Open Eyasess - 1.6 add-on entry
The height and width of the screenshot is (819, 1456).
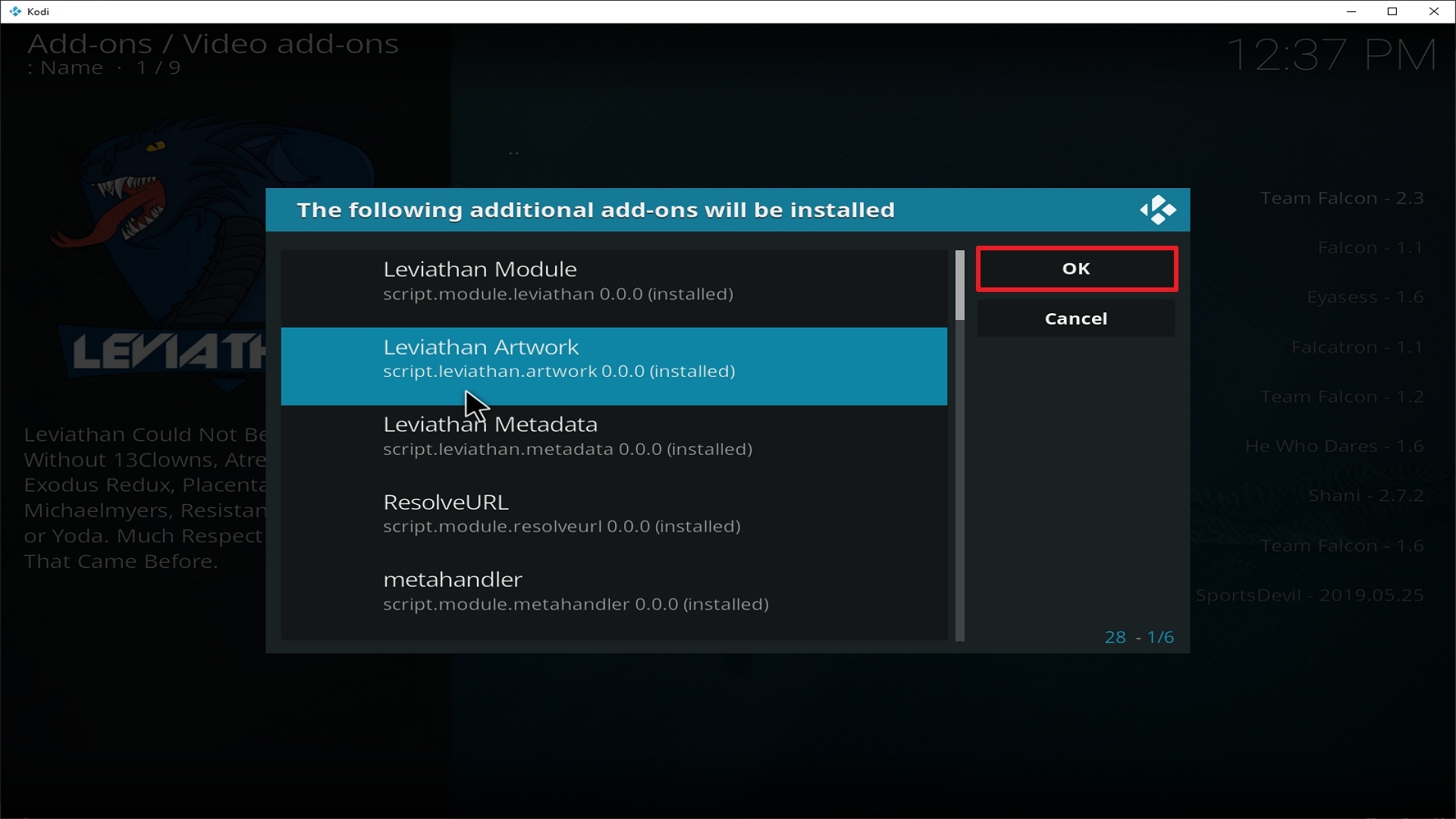(1365, 297)
